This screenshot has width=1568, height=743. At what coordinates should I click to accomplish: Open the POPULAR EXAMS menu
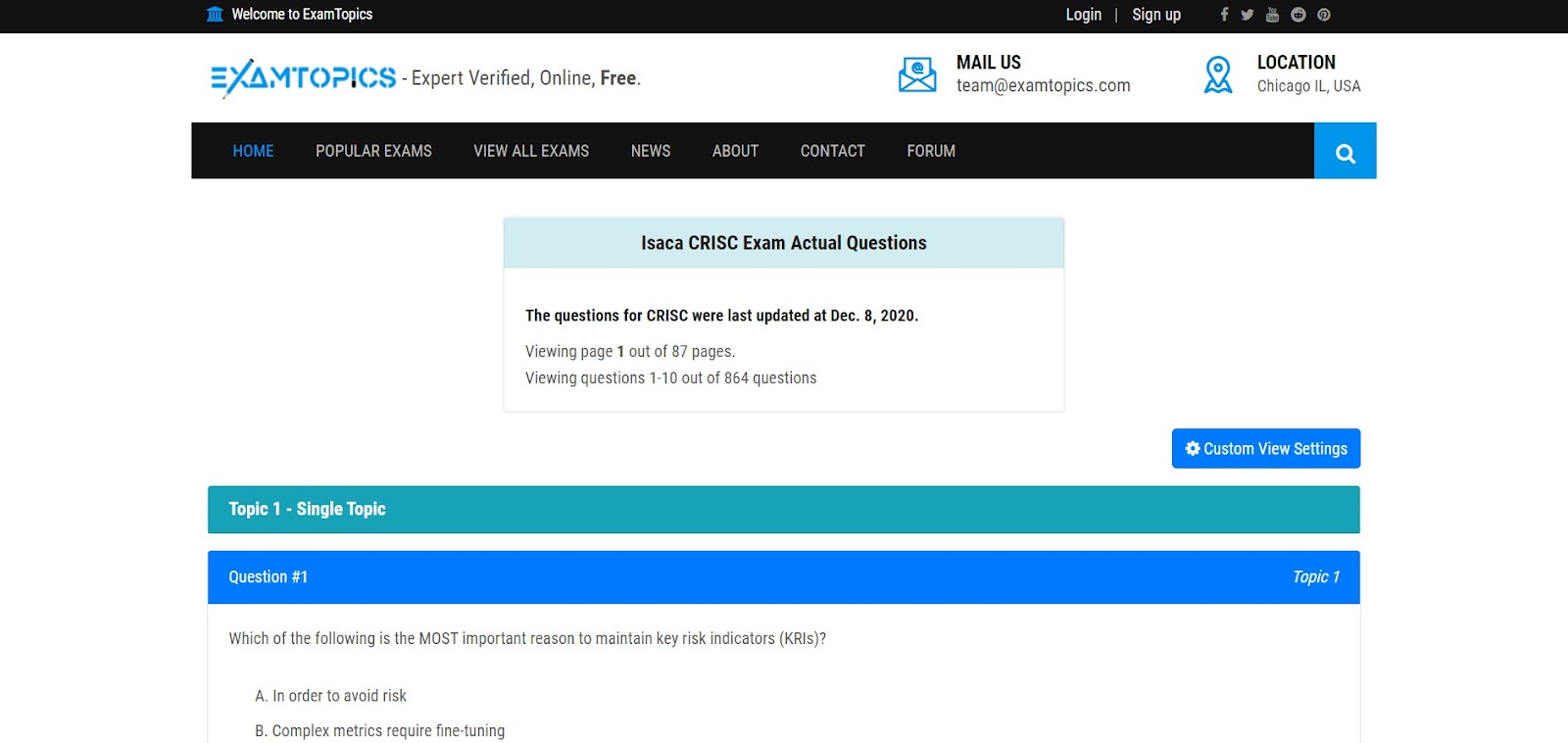[373, 151]
